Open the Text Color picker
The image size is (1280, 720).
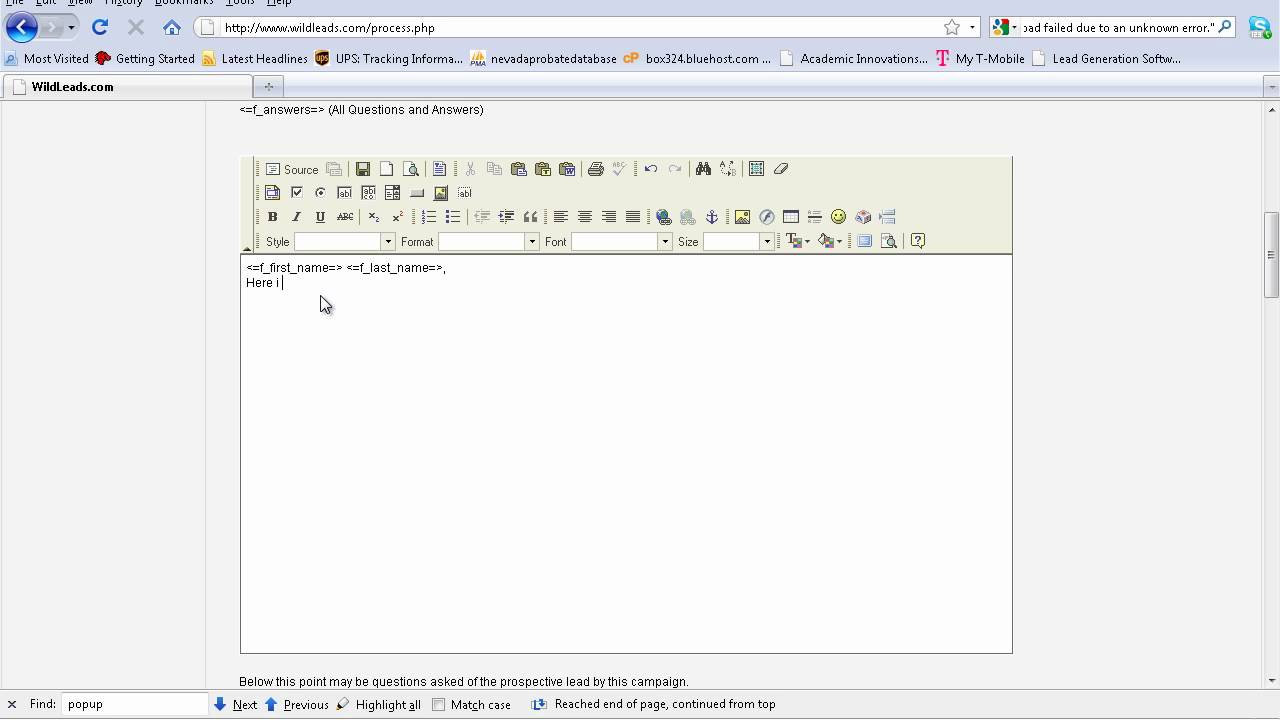click(798, 241)
